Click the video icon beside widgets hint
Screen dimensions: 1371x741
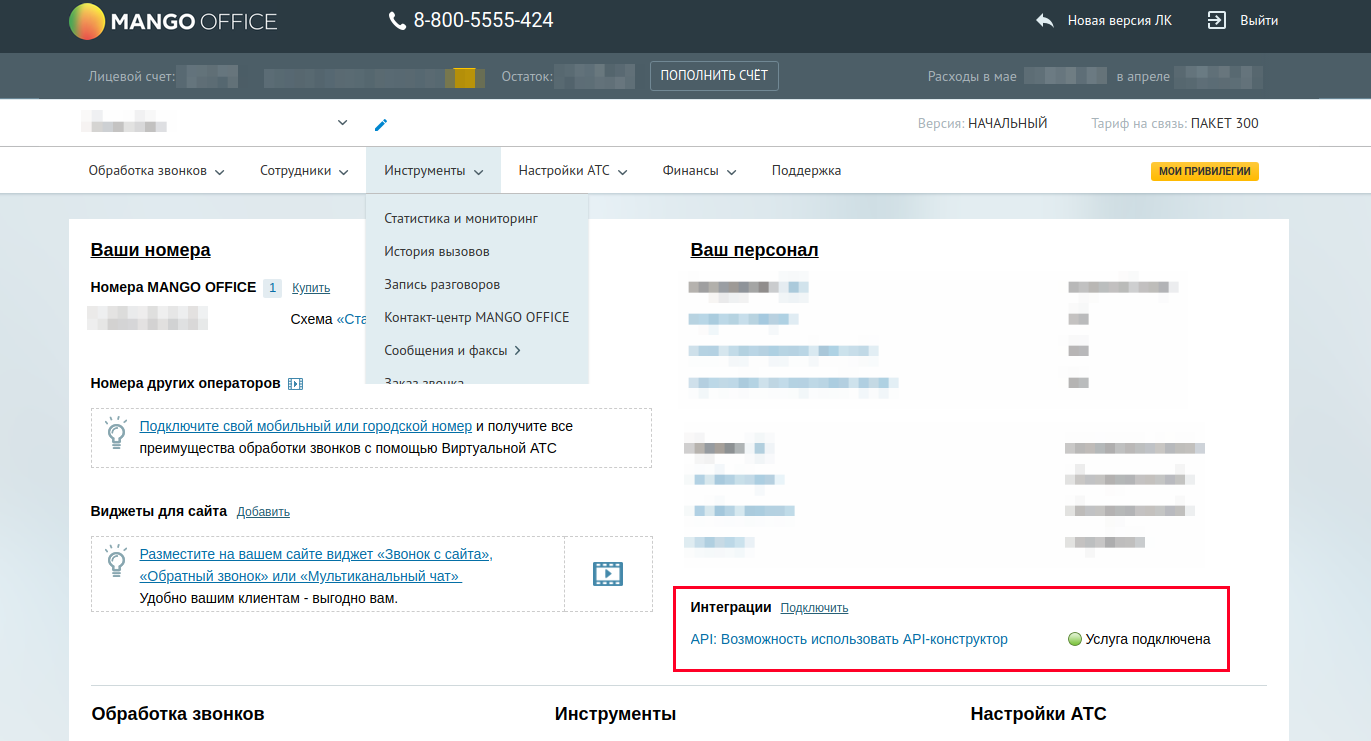[608, 573]
